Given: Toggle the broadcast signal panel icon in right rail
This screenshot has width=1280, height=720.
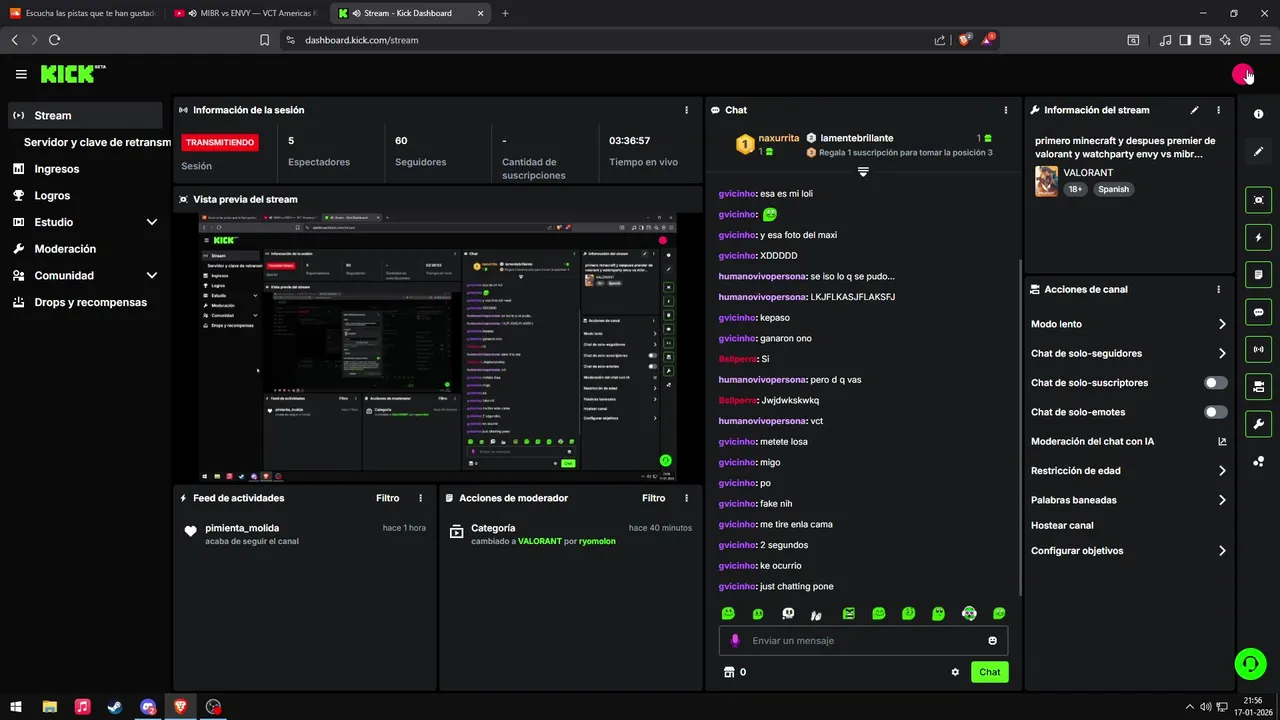Looking at the screenshot, I should 1258,349.
